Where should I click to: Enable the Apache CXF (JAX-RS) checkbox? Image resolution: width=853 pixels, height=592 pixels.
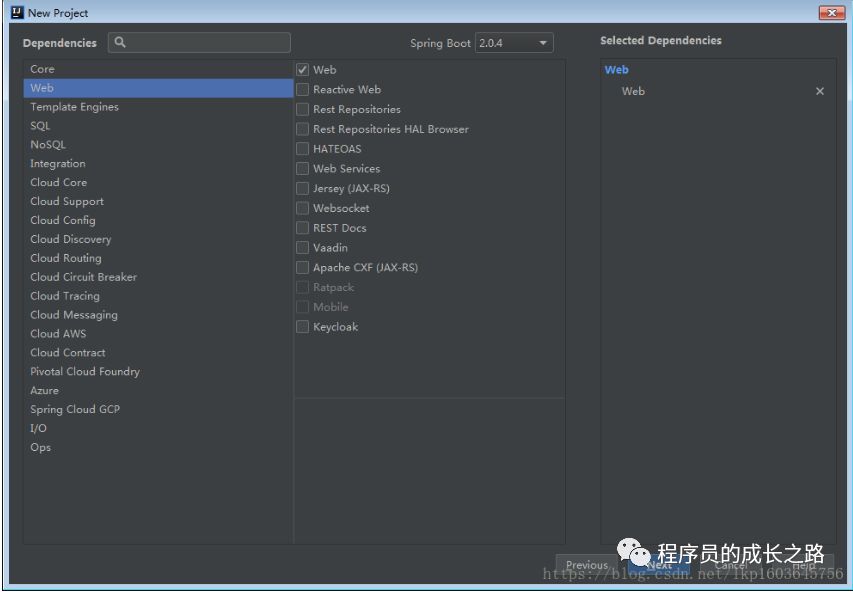pos(302,267)
